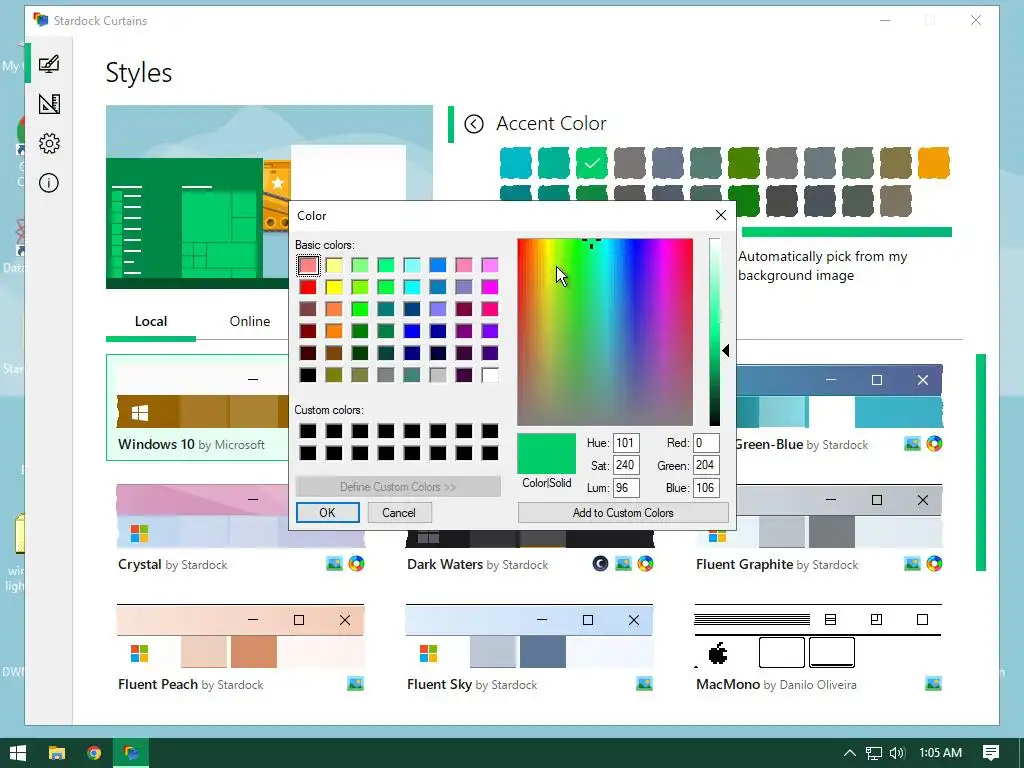This screenshot has width=1024, height=768.
Task: Go back using the Accent Color arrow
Action: coord(473,123)
